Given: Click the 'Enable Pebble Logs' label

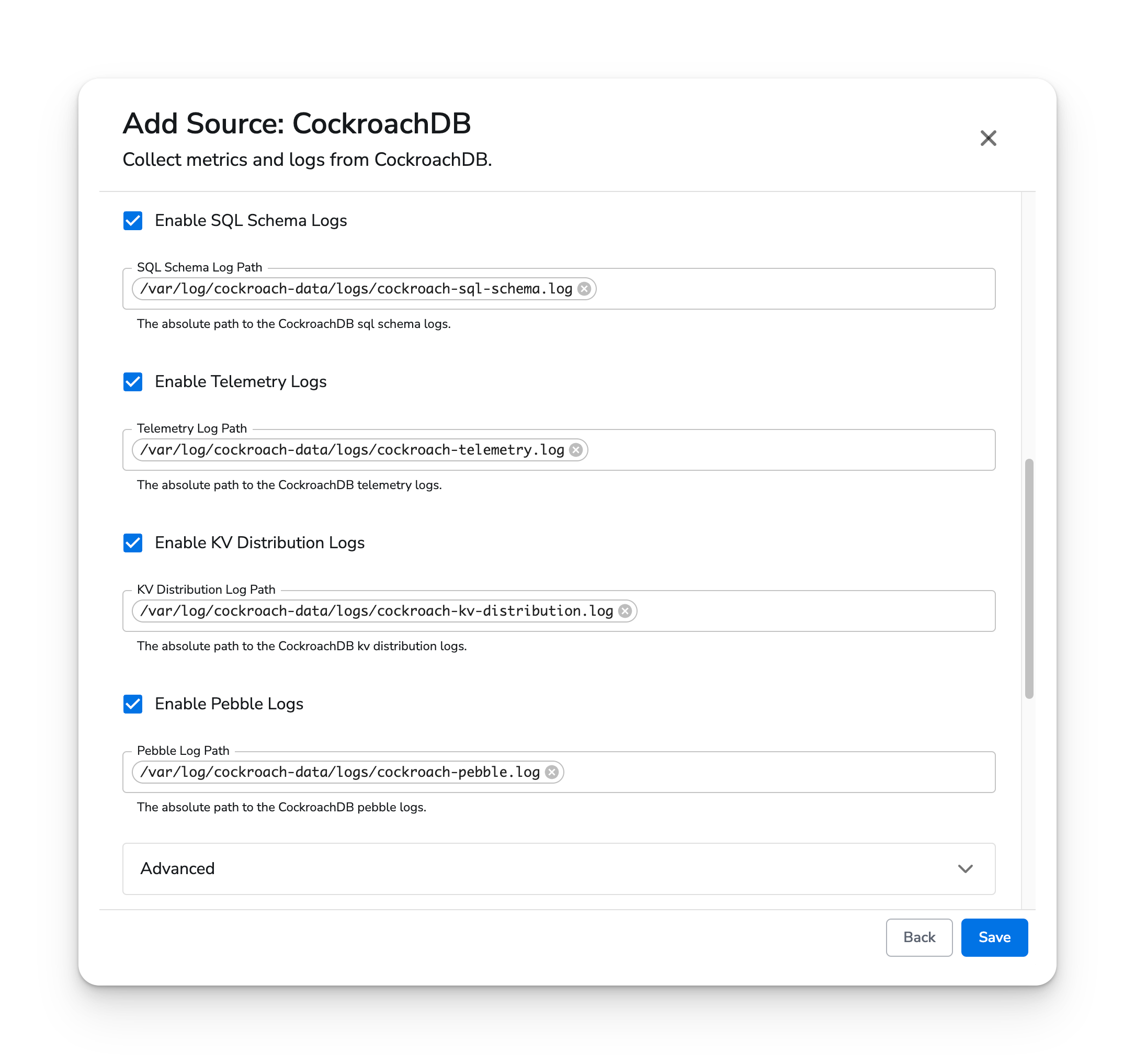Looking at the screenshot, I should [x=229, y=704].
